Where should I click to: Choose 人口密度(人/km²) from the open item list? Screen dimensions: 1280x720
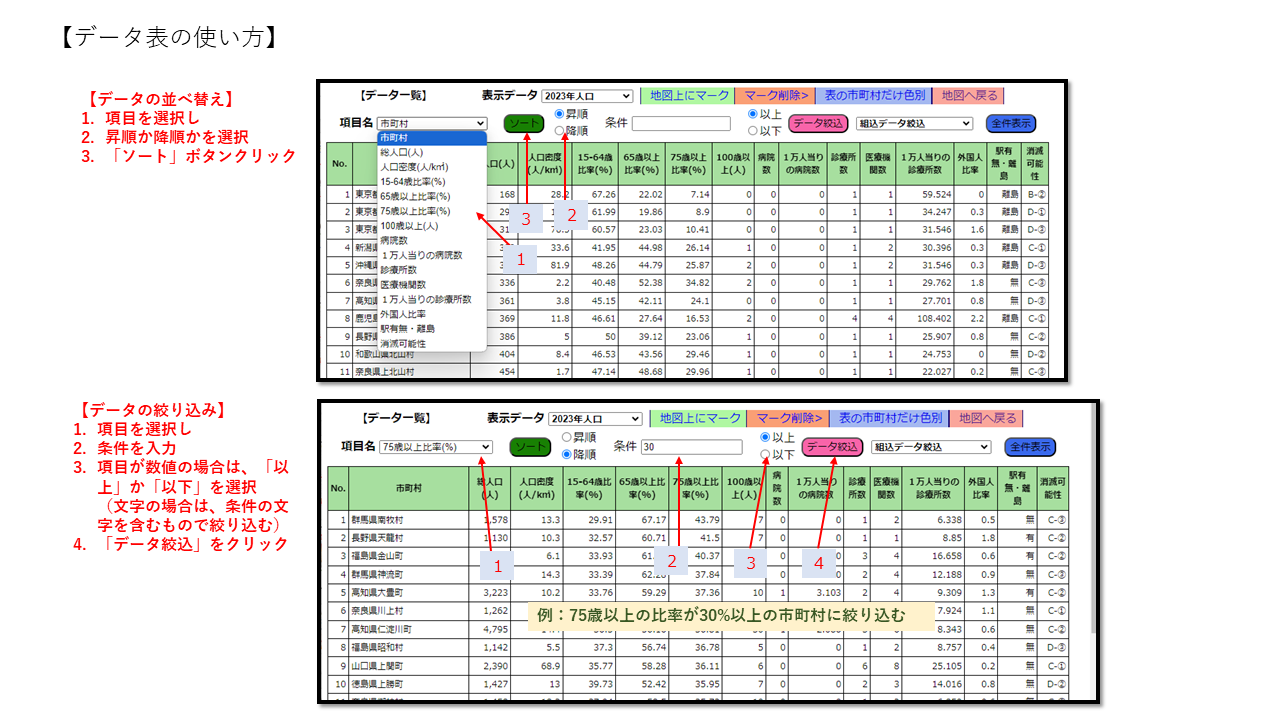415,167
